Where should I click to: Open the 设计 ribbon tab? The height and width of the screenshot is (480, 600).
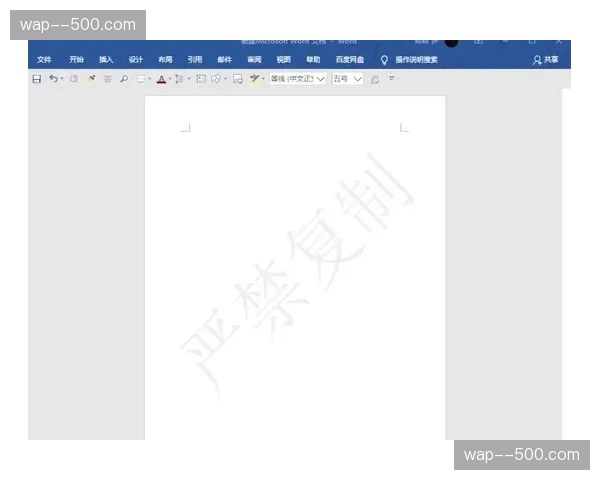click(x=135, y=60)
